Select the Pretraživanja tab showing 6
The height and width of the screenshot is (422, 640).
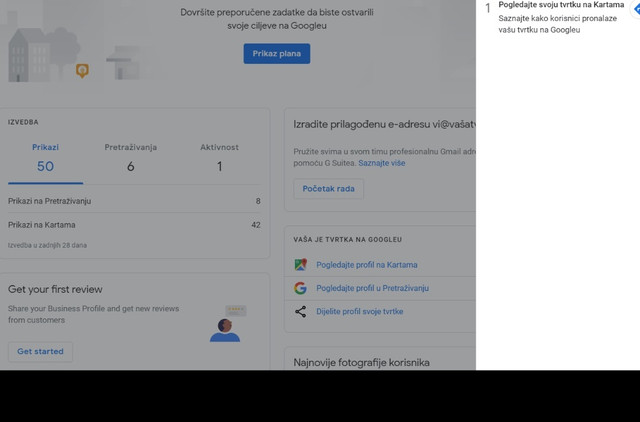tap(131, 158)
